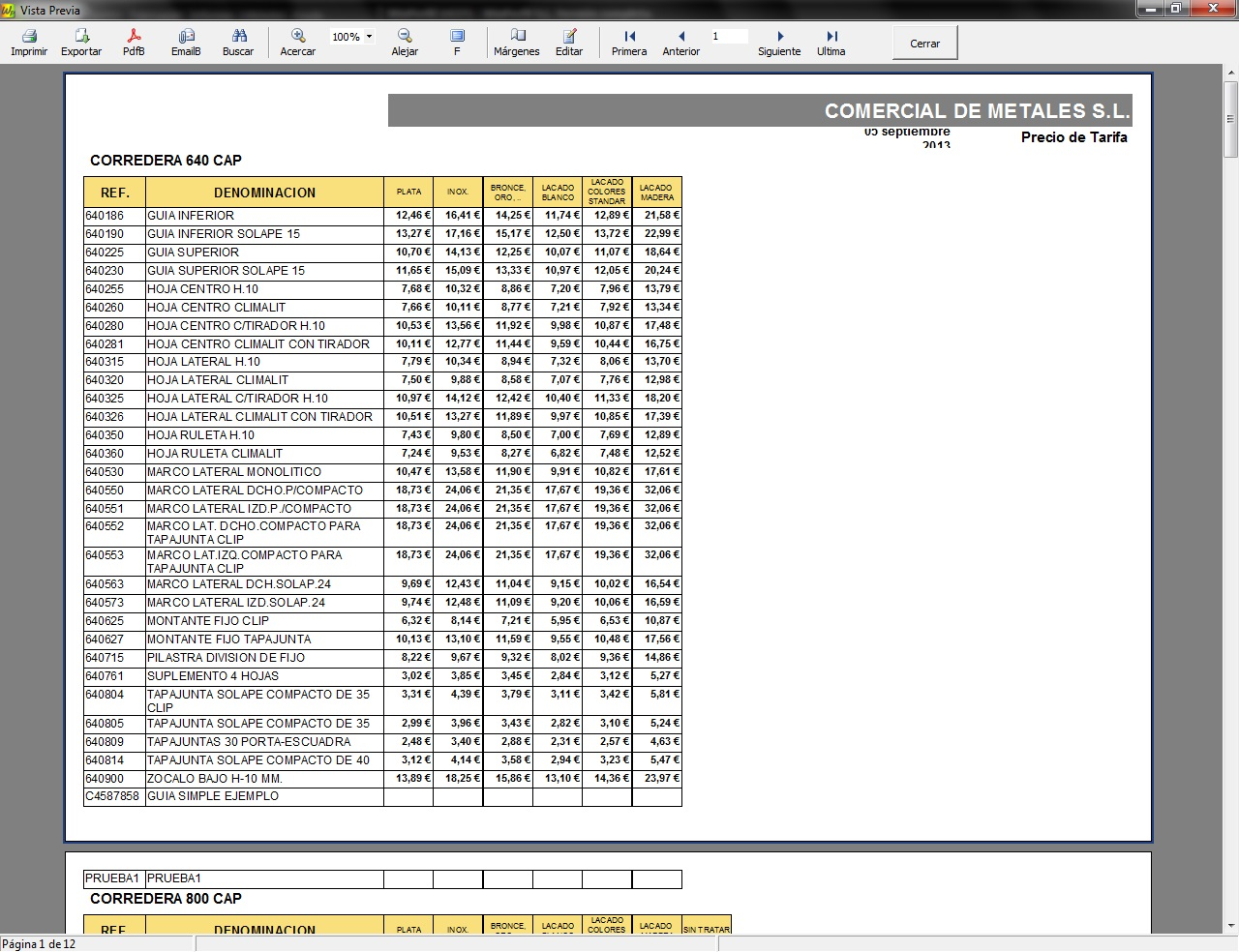
Task: Click the Exportar toolbar icon
Action: (x=81, y=36)
